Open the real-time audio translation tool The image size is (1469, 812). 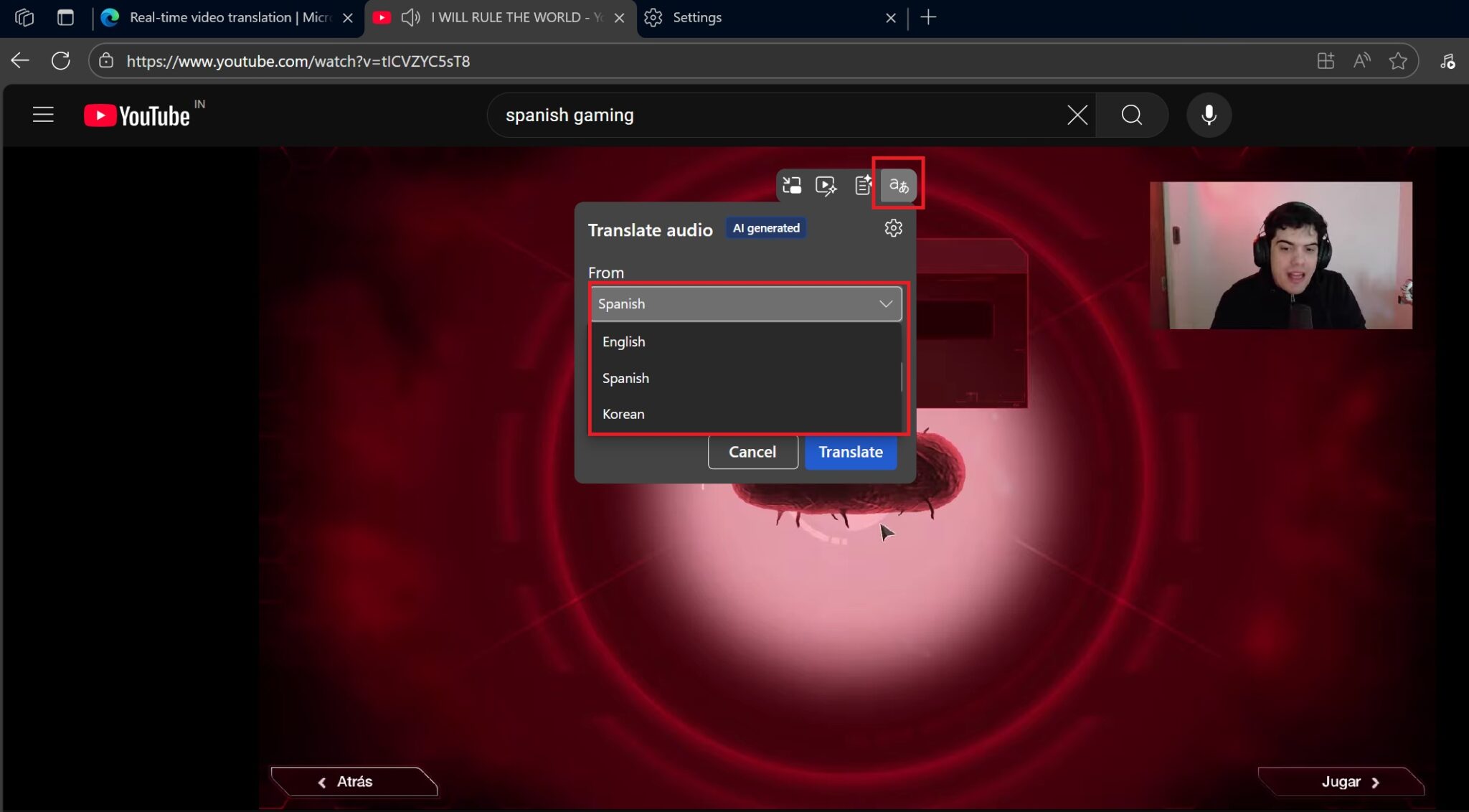click(x=898, y=185)
